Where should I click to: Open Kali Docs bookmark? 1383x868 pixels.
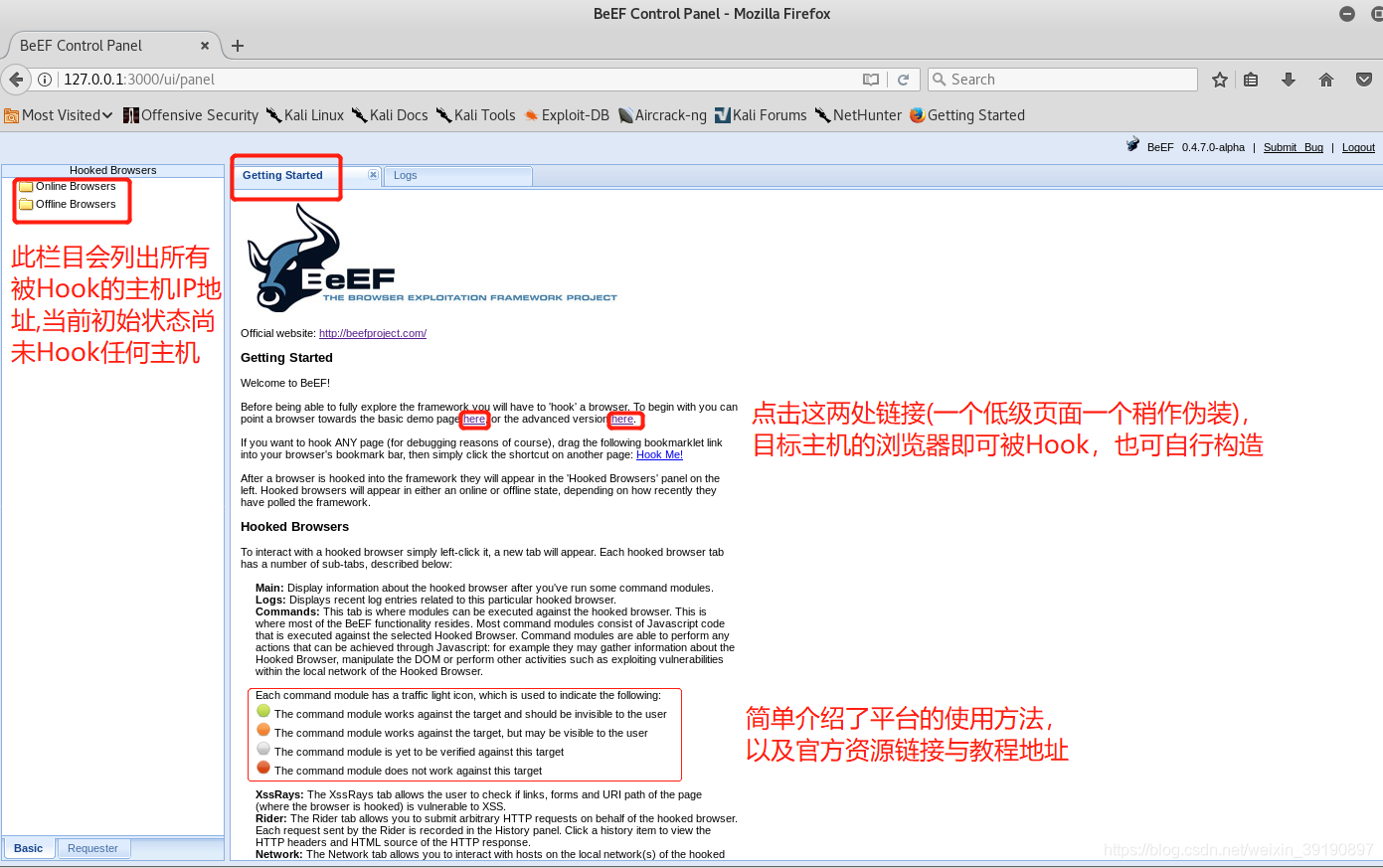[x=390, y=115]
